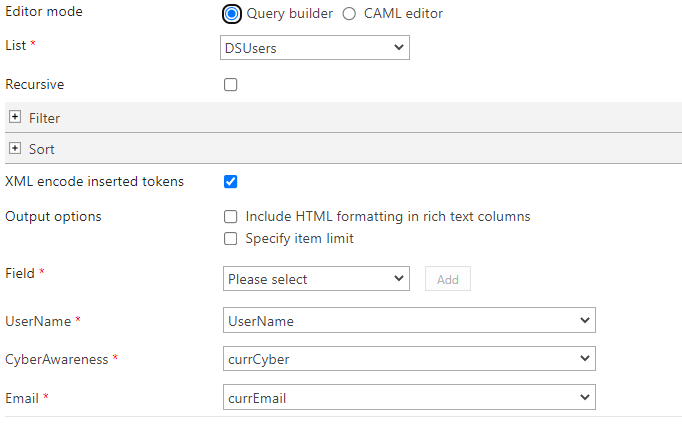682x433 pixels.
Task: Expand the Filter section plus icon
Action: tap(15, 117)
